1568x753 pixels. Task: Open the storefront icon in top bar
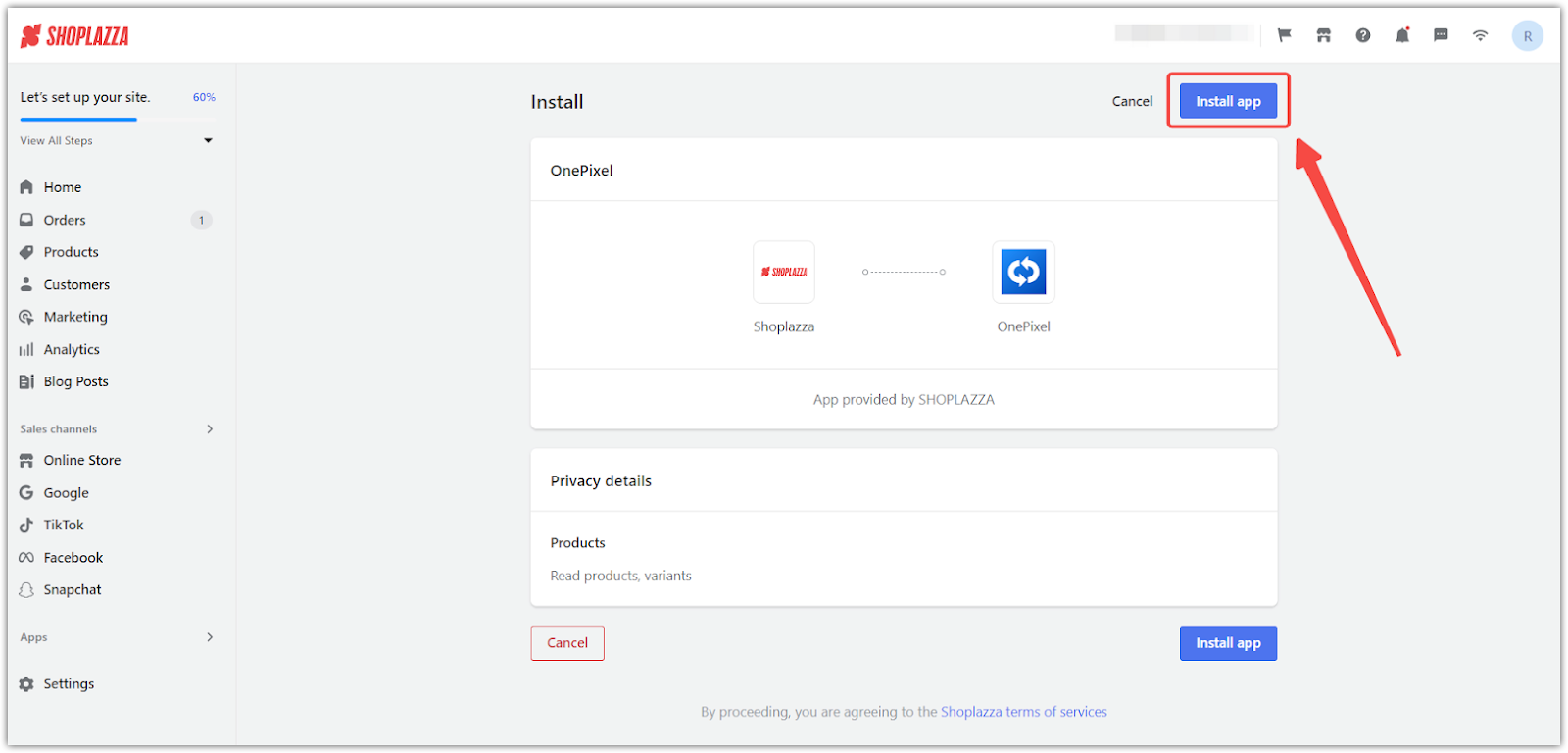click(1323, 35)
